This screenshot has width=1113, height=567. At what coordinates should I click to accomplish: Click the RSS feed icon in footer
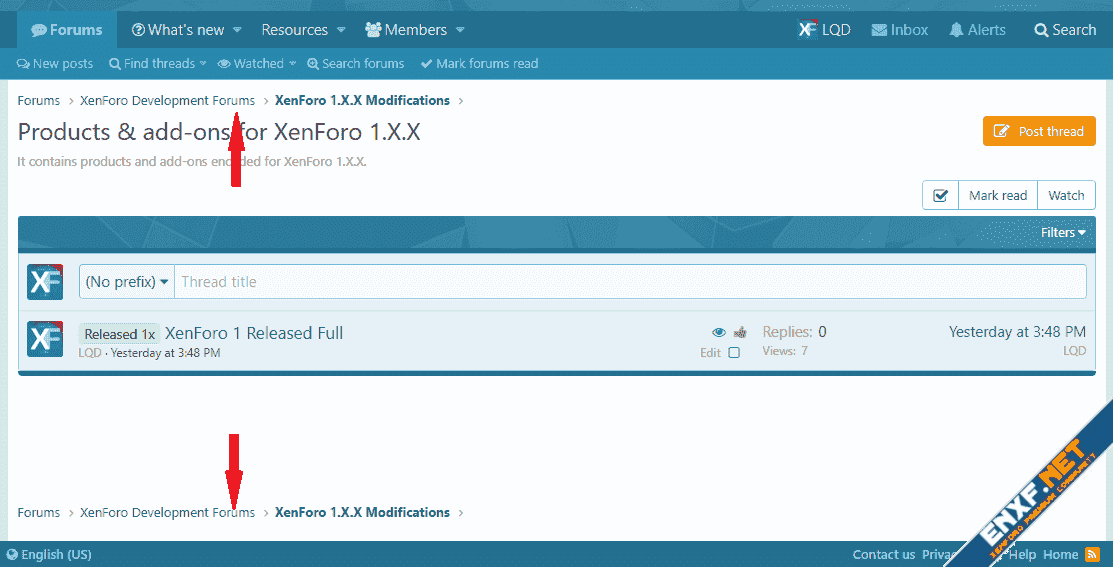[1092, 554]
